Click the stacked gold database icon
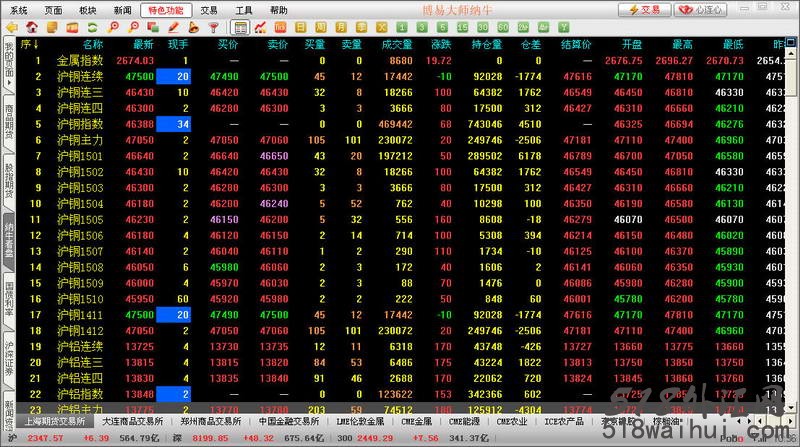The height and width of the screenshot is (447, 800). (x=52, y=28)
